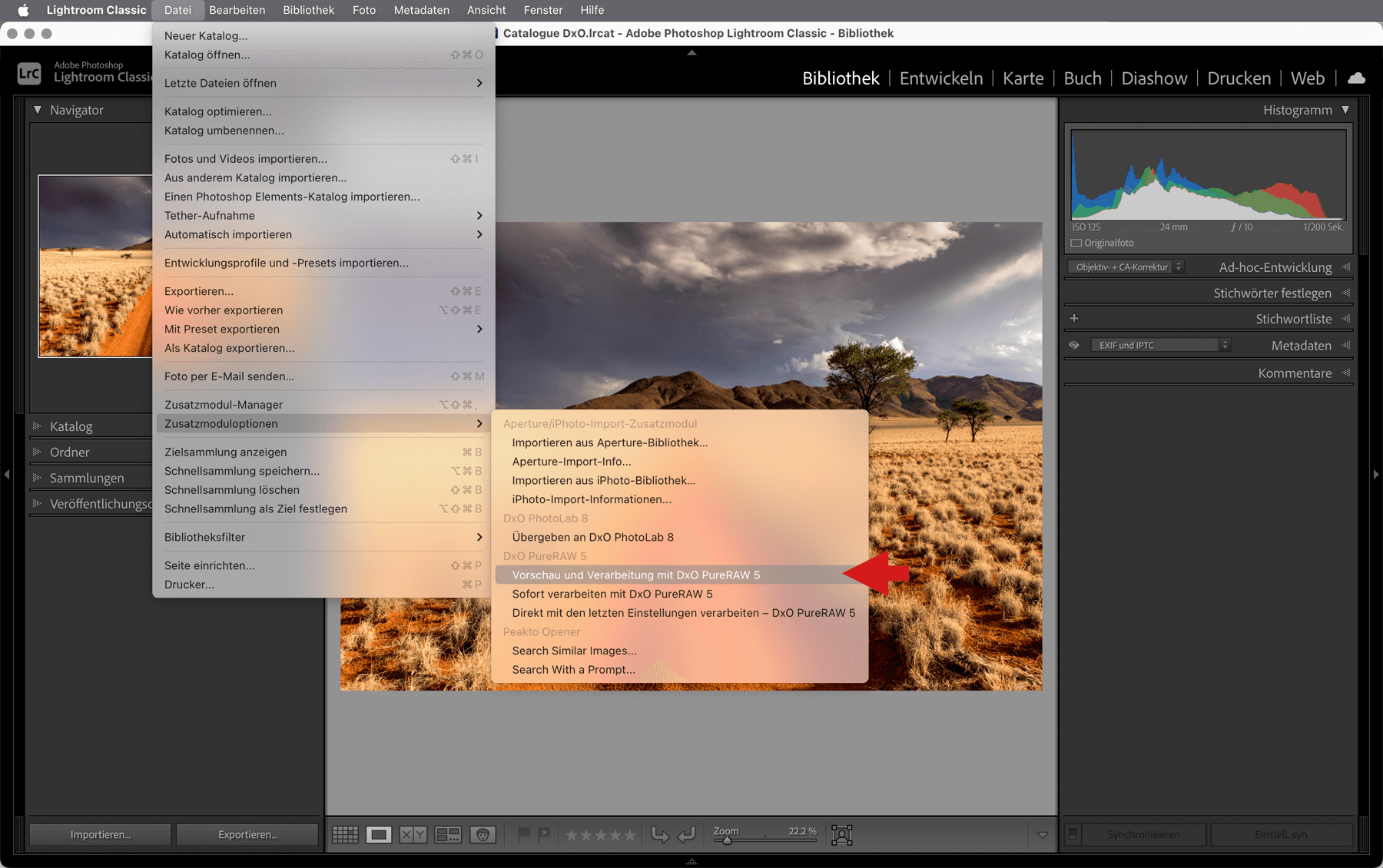The image size is (1383, 868).
Task: Open the Hilfe menu
Action: click(592, 10)
